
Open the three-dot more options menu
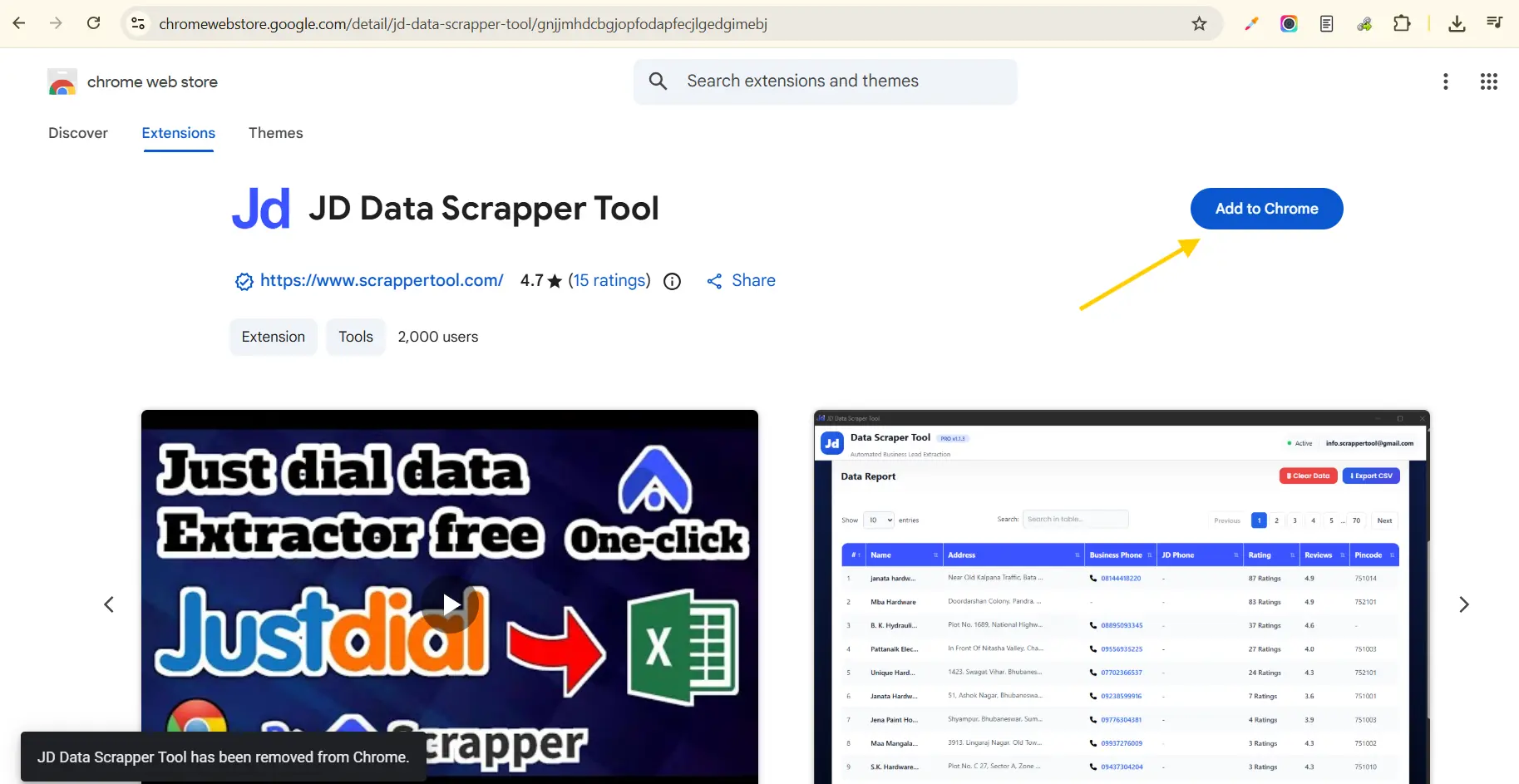tap(1446, 81)
